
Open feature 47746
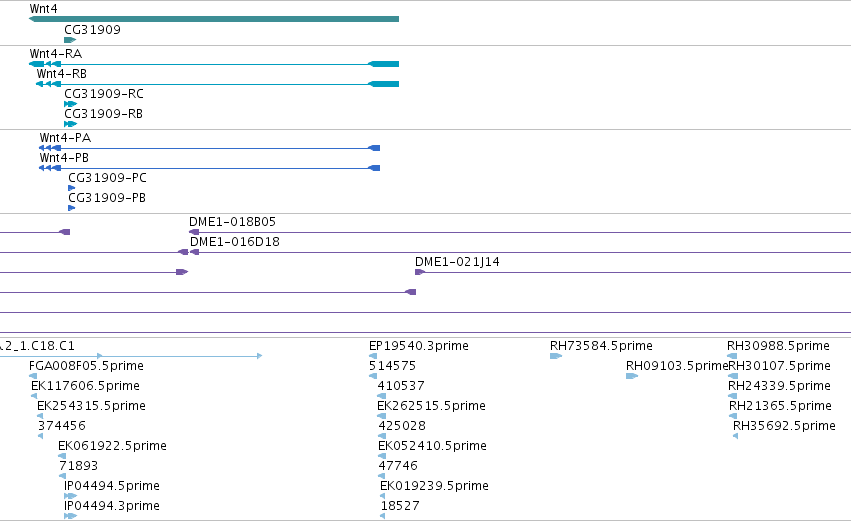(x=398, y=466)
